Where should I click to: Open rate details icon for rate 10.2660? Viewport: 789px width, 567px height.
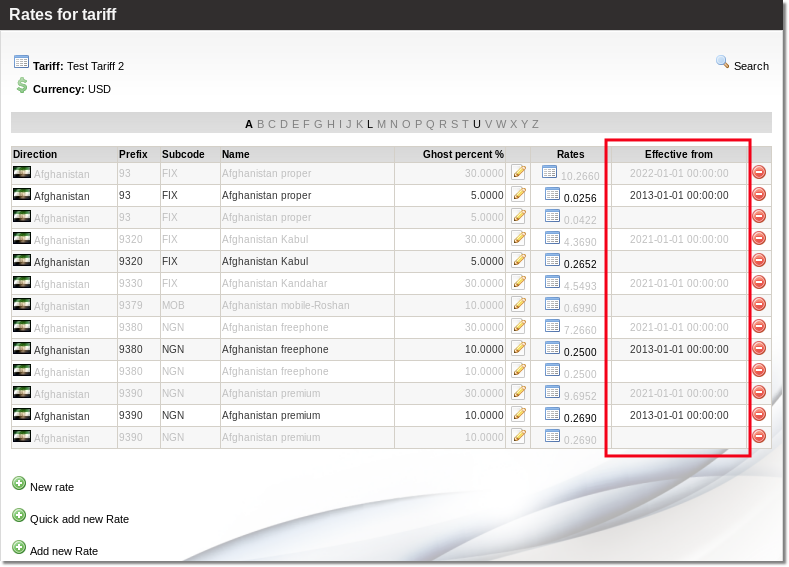[549, 172]
